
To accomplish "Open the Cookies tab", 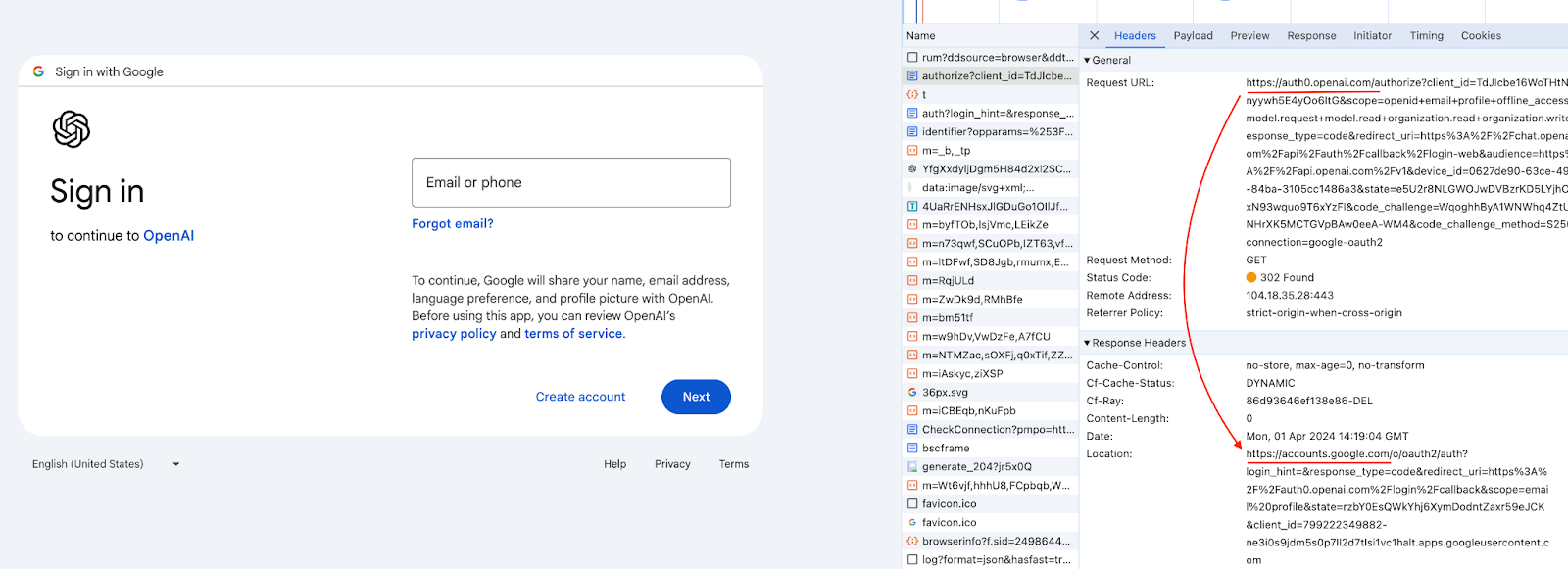I will click(1481, 36).
